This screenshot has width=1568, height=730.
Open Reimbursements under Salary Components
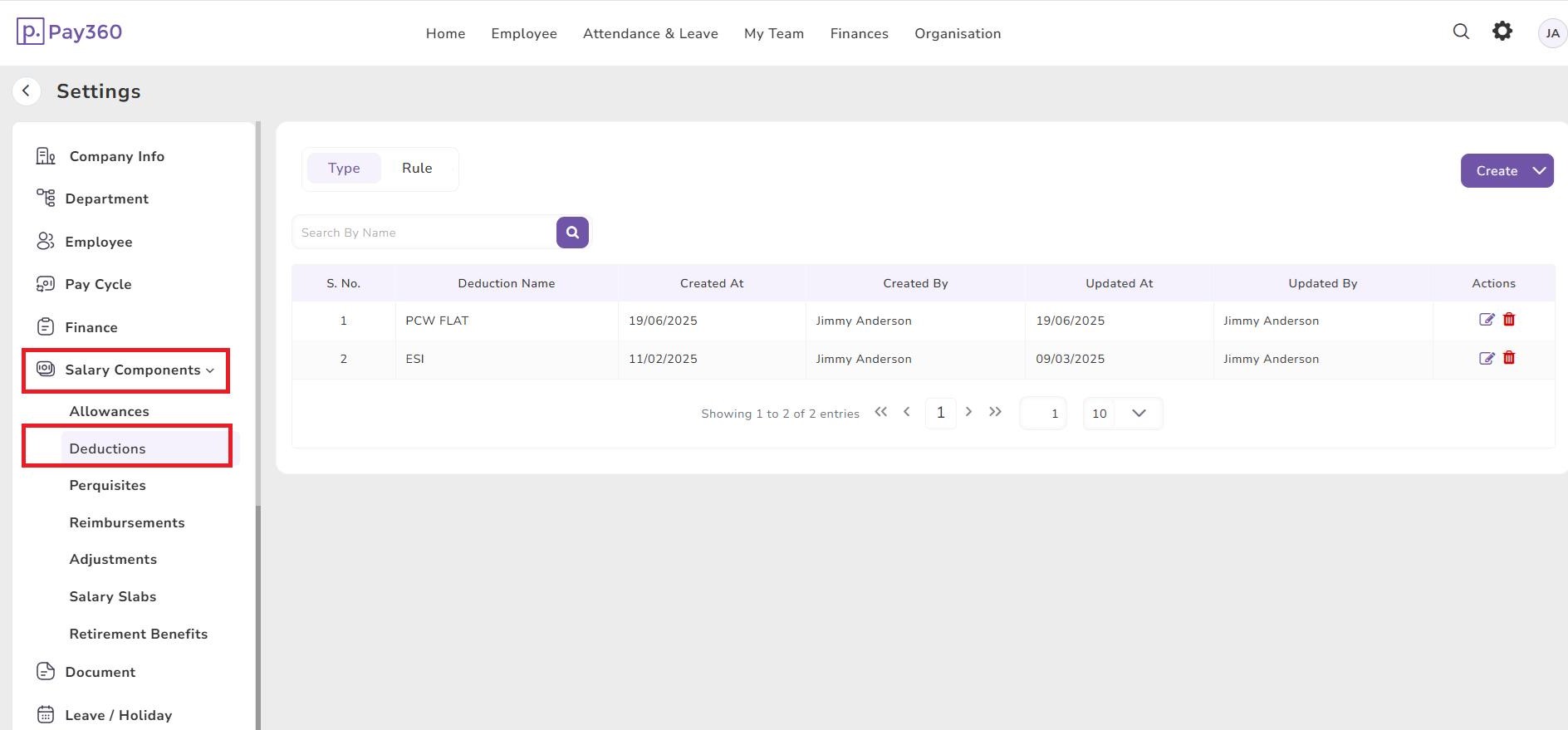click(127, 522)
